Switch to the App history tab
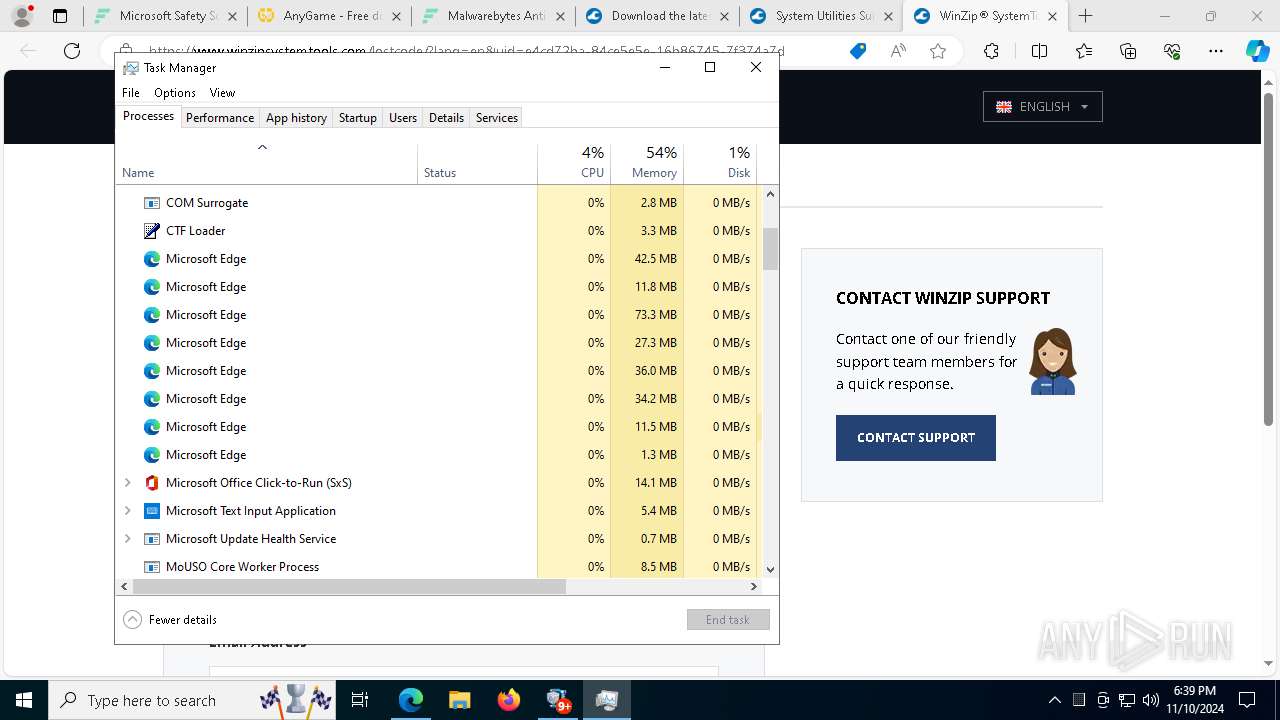 (x=296, y=117)
